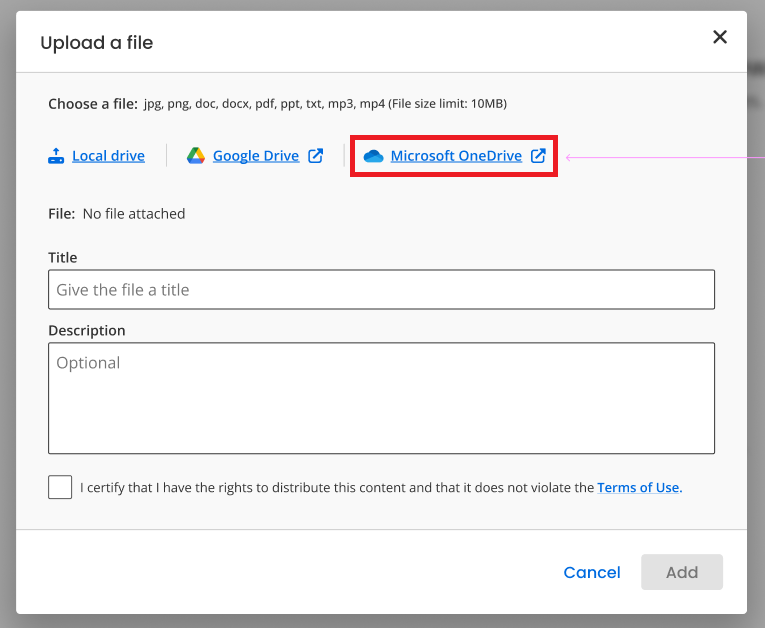Screen dimensions: 765x628
Task: Click the Add button
Action: pyautogui.click(x=682, y=572)
